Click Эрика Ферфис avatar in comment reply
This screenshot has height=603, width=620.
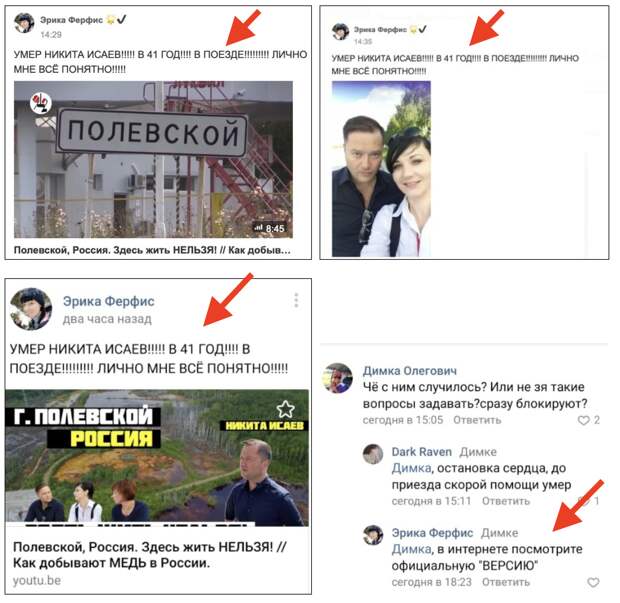click(x=373, y=535)
